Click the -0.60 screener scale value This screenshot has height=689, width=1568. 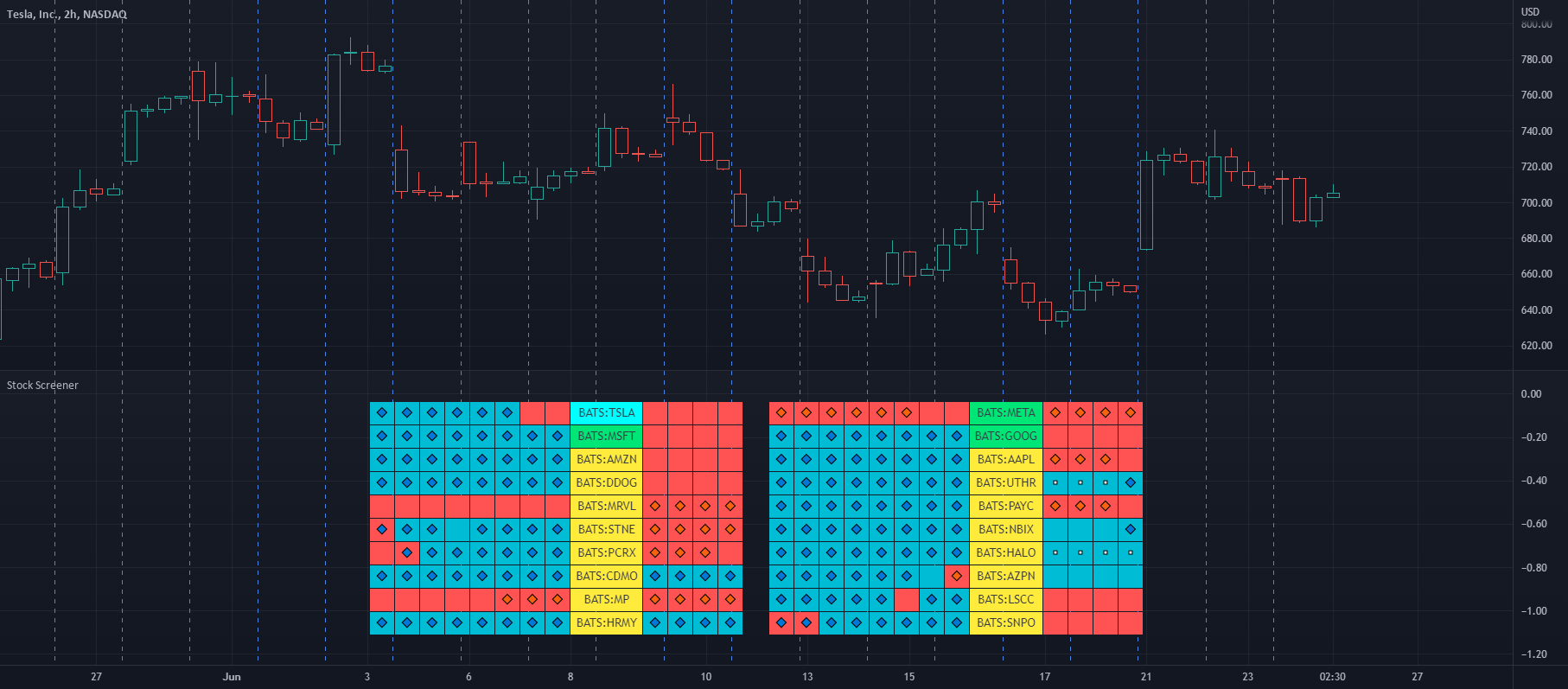tap(1534, 524)
